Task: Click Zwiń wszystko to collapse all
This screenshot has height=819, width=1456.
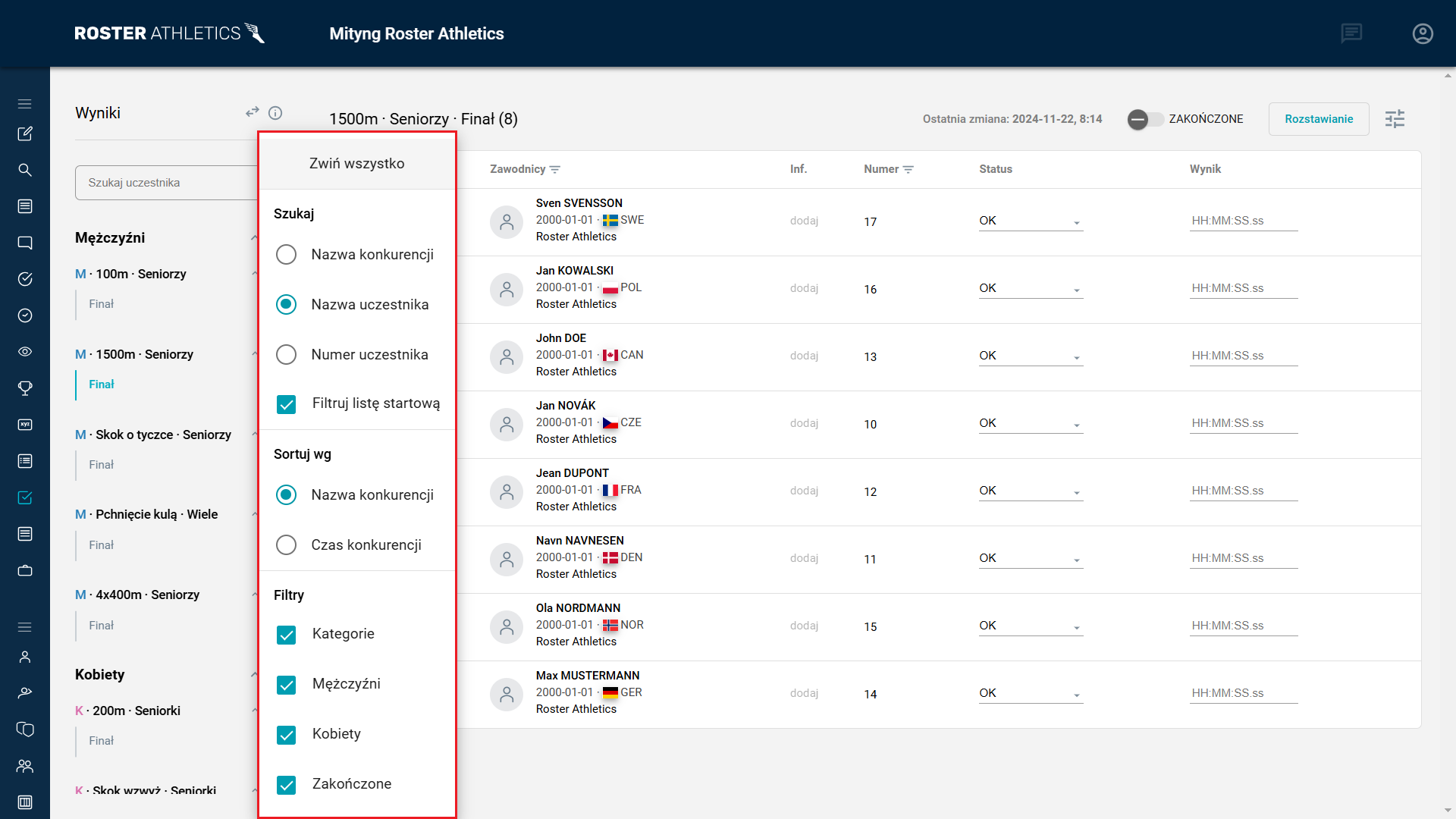Action: (x=356, y=164)
